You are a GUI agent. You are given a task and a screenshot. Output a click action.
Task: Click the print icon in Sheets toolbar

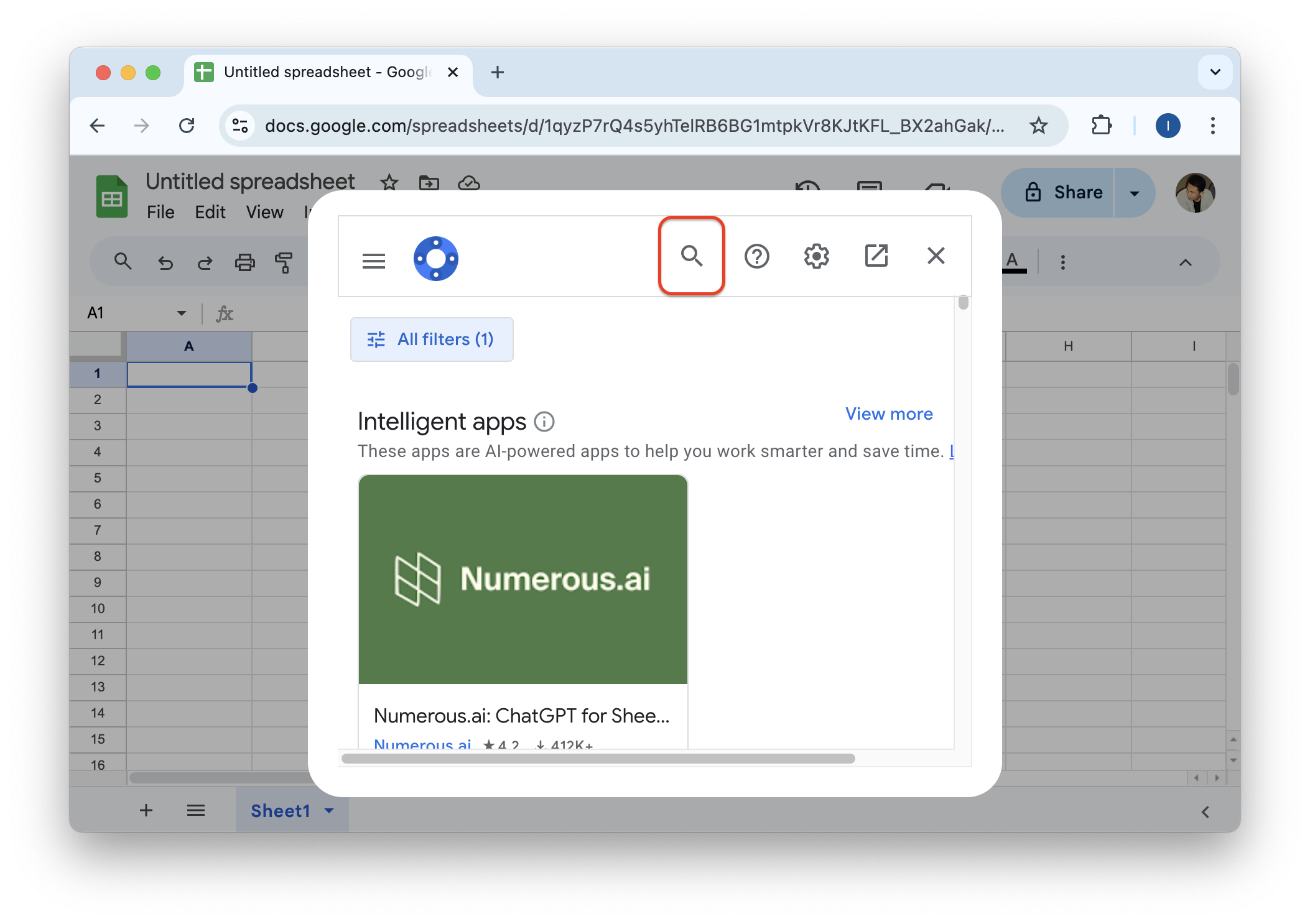pos(244,262)
